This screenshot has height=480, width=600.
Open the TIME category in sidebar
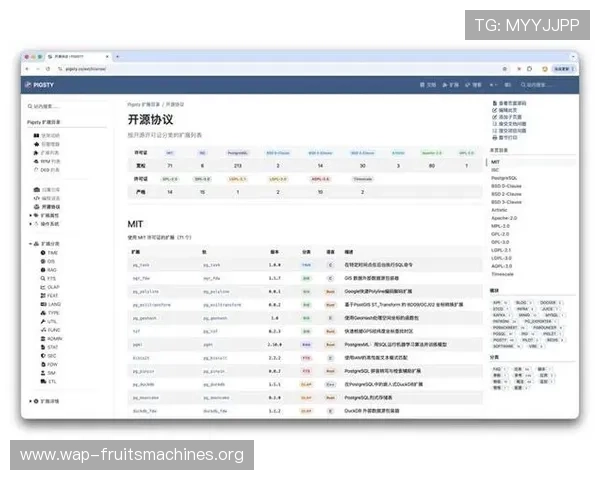point(49,253)
